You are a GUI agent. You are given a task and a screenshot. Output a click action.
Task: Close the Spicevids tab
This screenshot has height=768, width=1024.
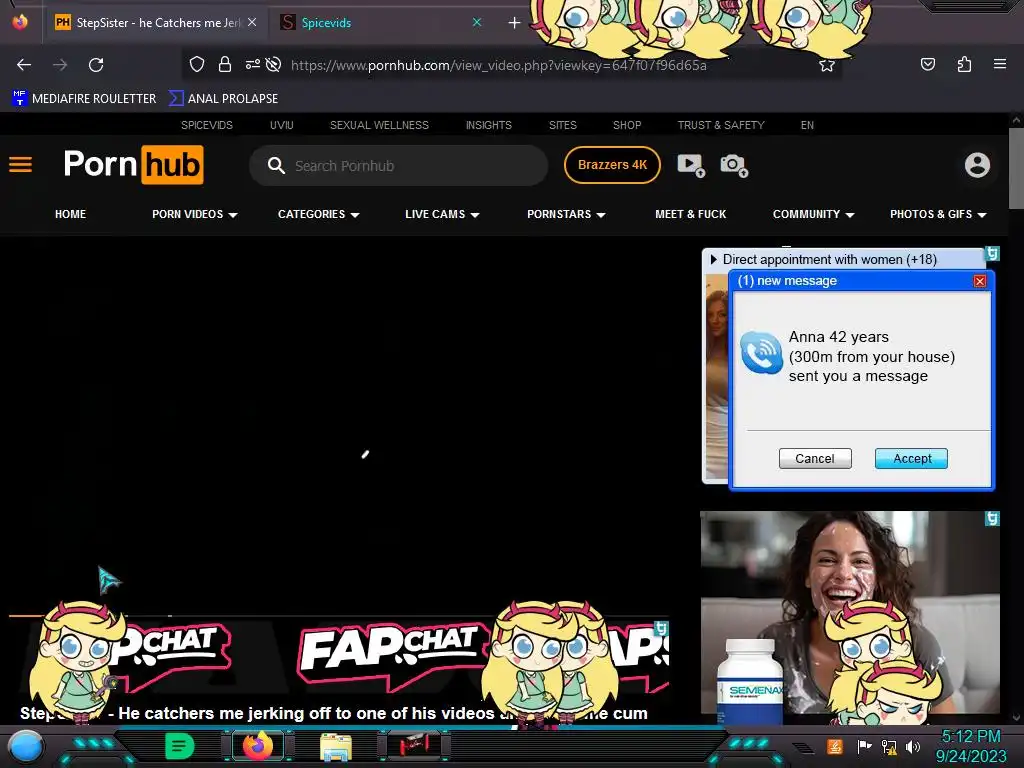[x=477, y=22]
